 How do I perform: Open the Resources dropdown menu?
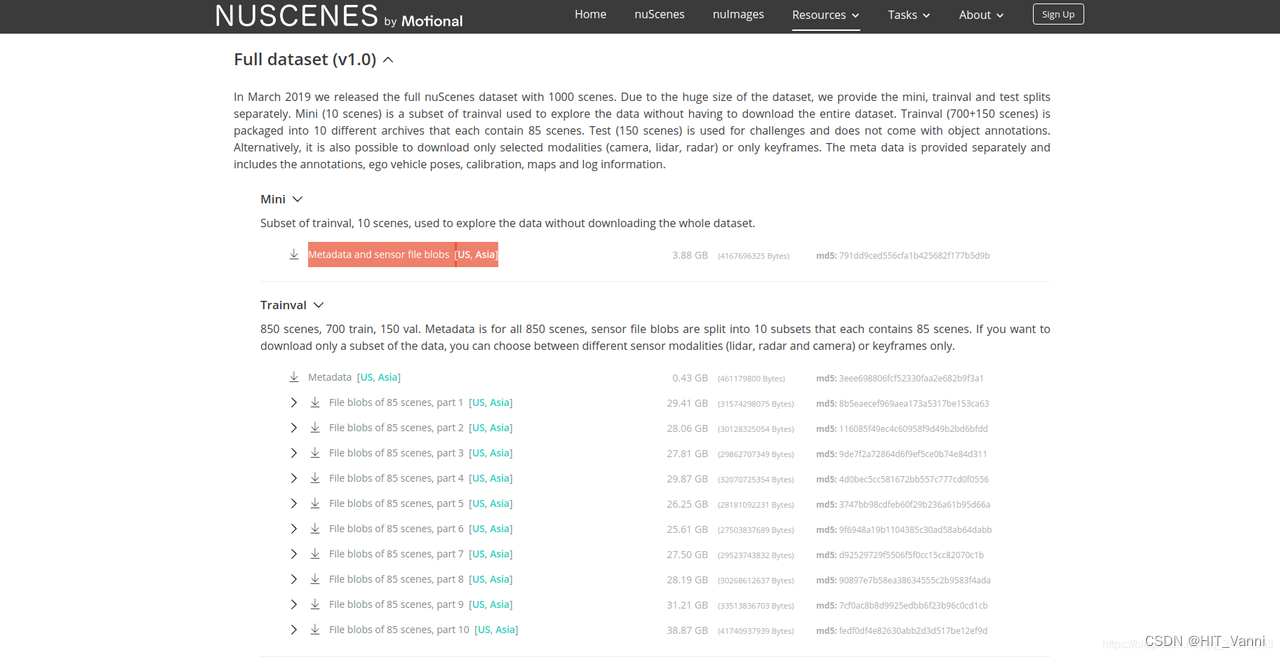click(825, 15)
